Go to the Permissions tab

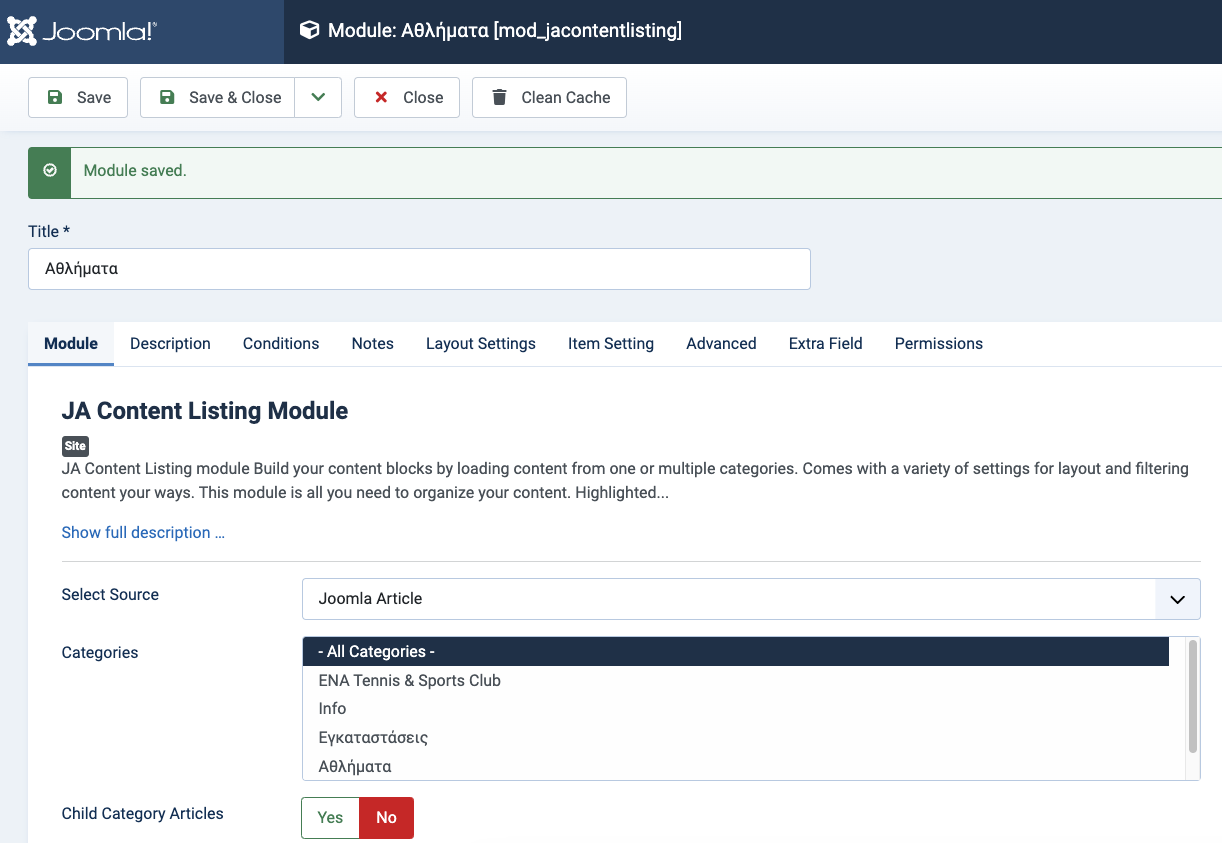click(938, 344)
